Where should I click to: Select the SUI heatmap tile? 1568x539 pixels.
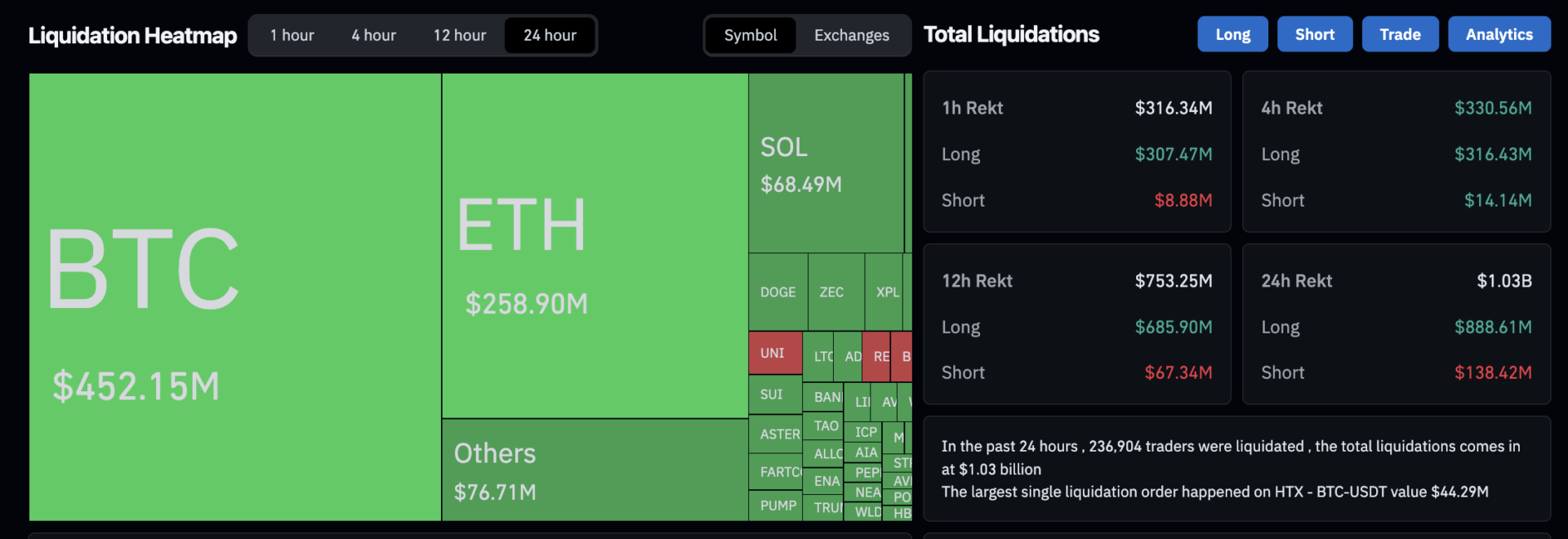775,394
